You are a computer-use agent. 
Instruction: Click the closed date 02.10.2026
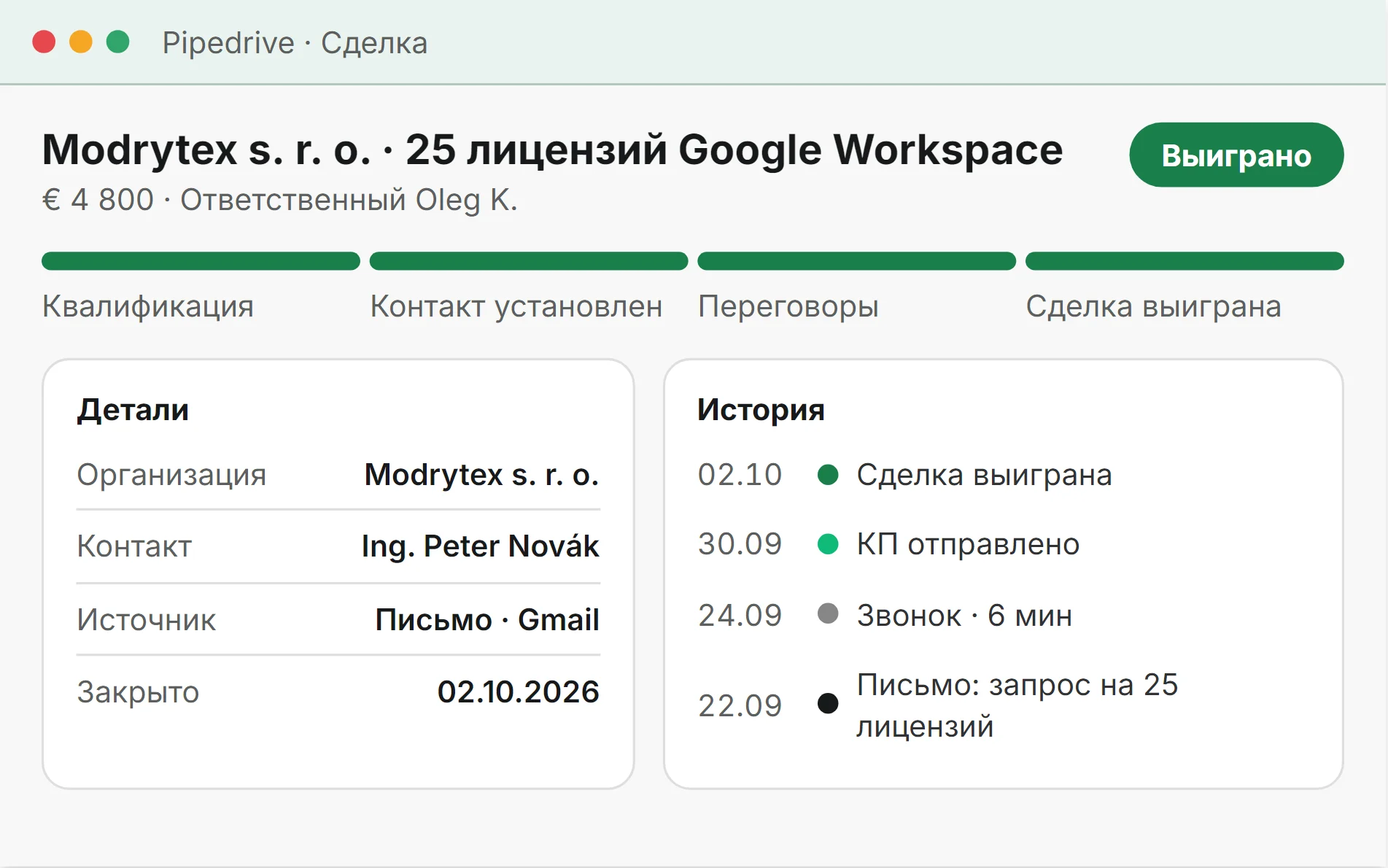[x=518, y=691]
